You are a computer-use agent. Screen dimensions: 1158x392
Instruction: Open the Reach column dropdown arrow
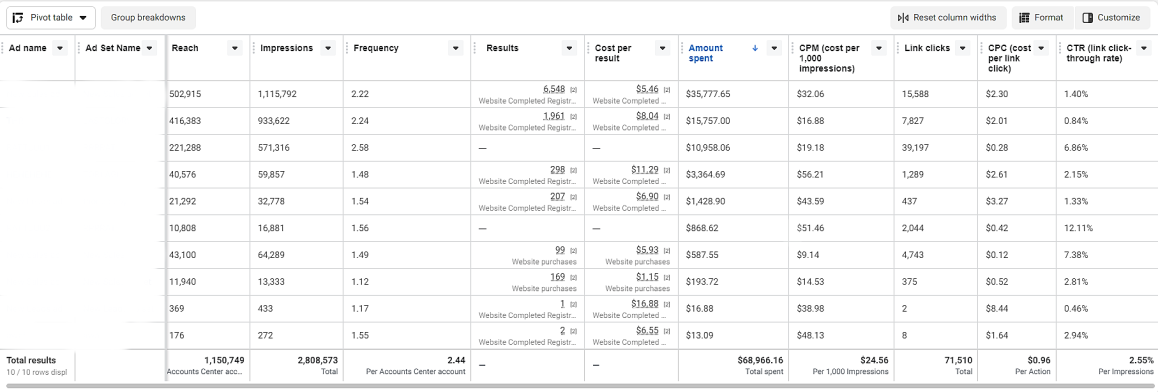pyautogui.click(x=235, y=48)
